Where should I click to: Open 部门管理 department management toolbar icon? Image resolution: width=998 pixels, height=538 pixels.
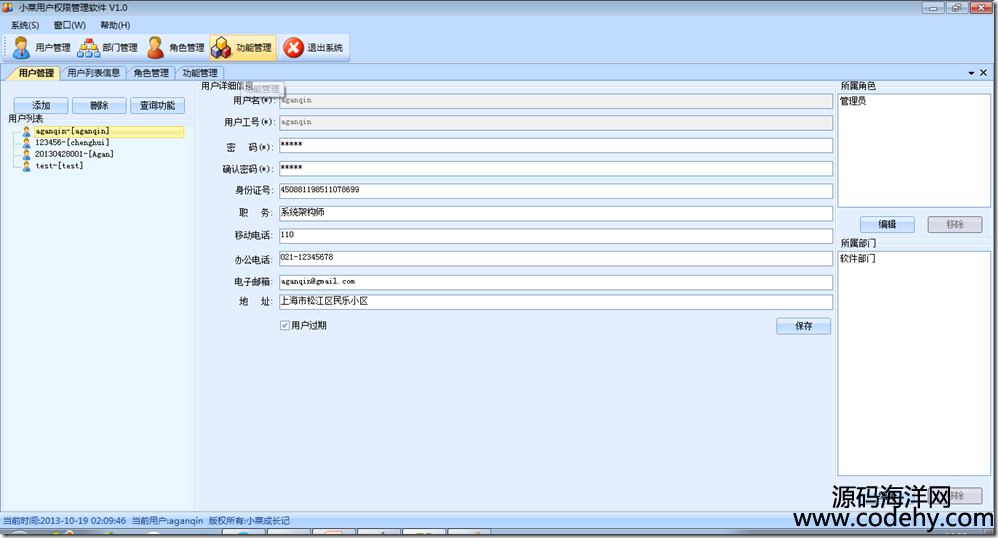pos(108,47)
